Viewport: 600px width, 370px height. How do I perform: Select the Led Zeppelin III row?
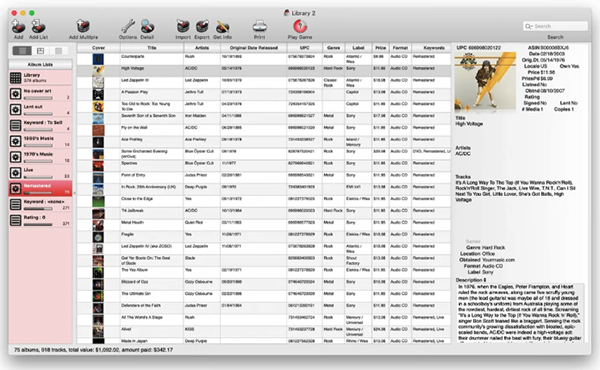pos(264,83)
